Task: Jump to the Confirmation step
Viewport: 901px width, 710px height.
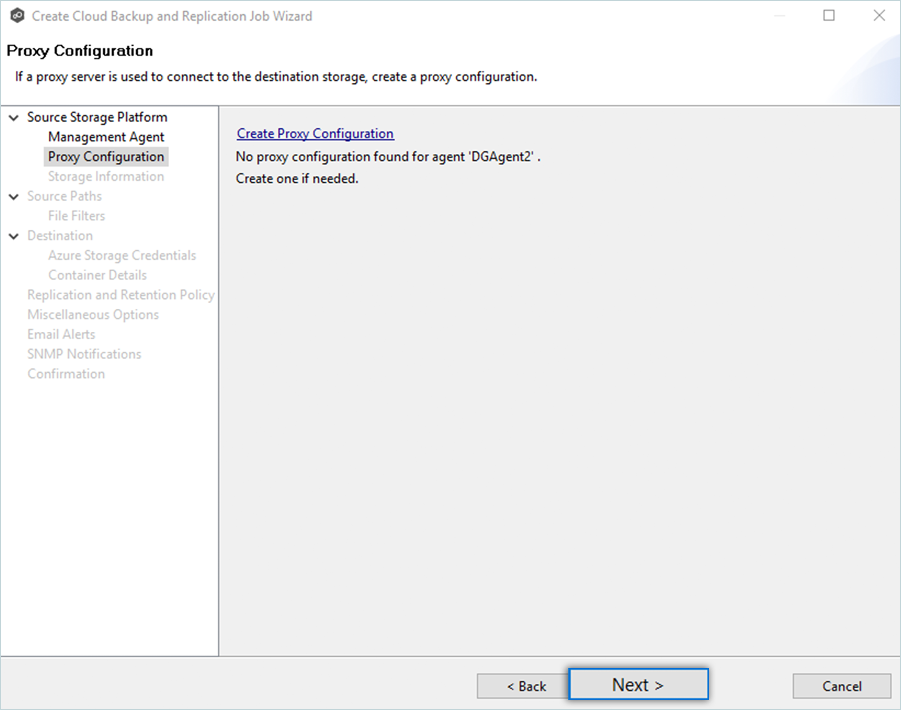Action: point(66,374)
